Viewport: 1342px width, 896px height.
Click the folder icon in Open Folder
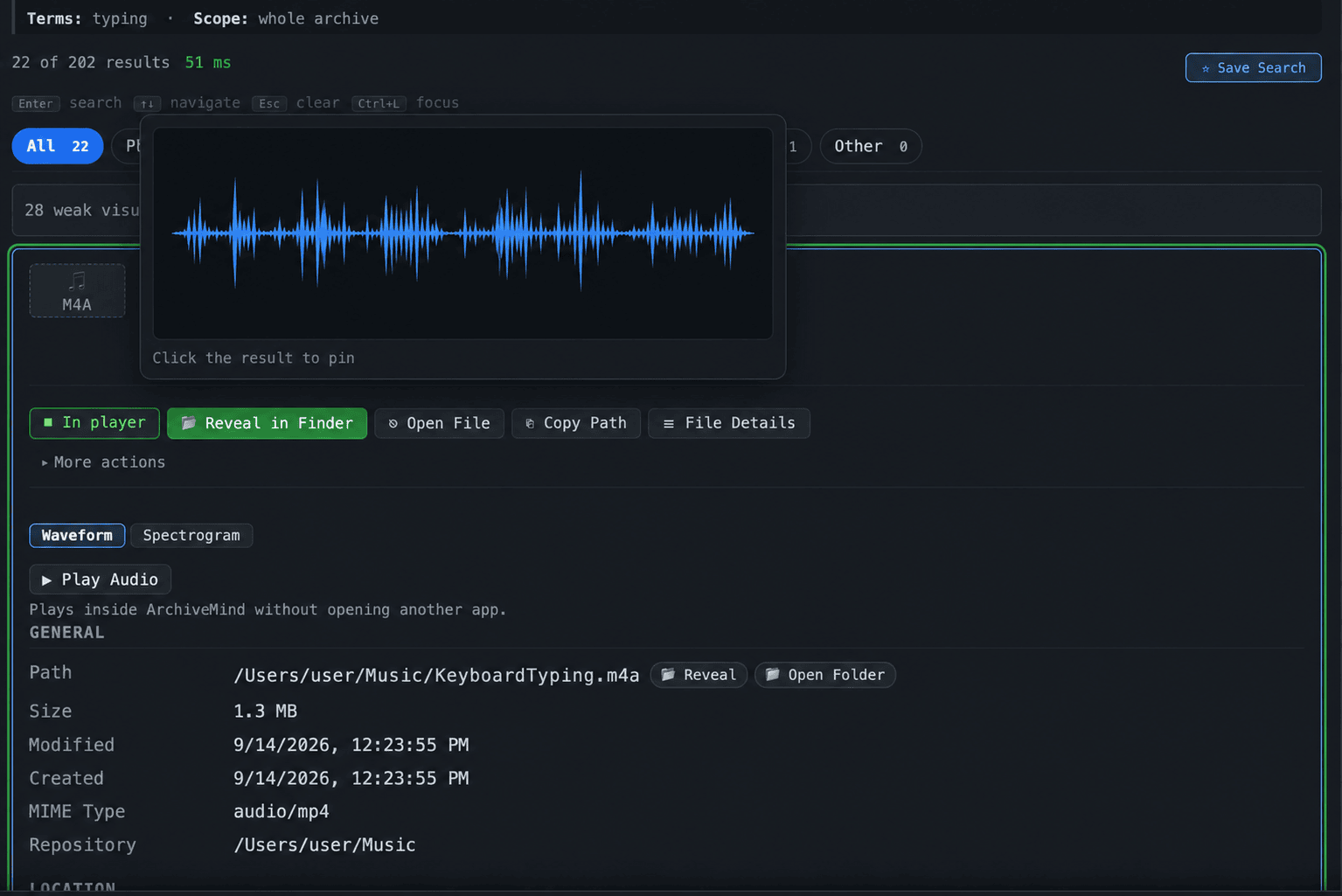pos(773,674)
